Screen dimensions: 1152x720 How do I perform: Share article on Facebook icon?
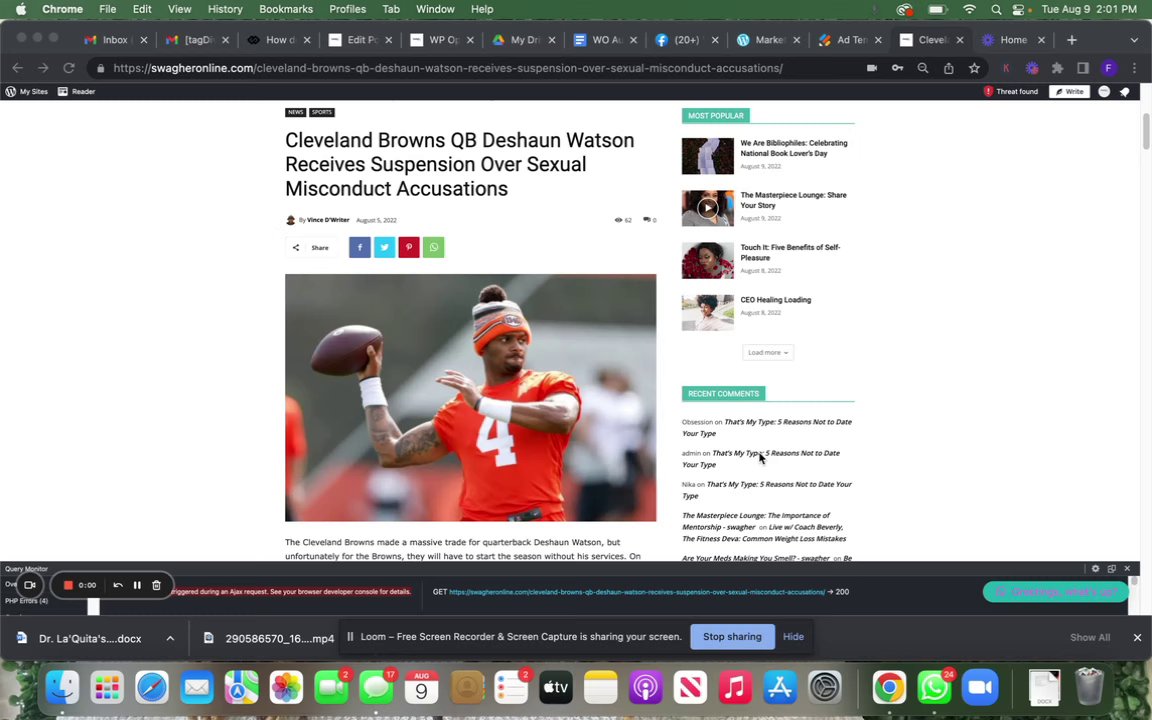coord(359,248)
